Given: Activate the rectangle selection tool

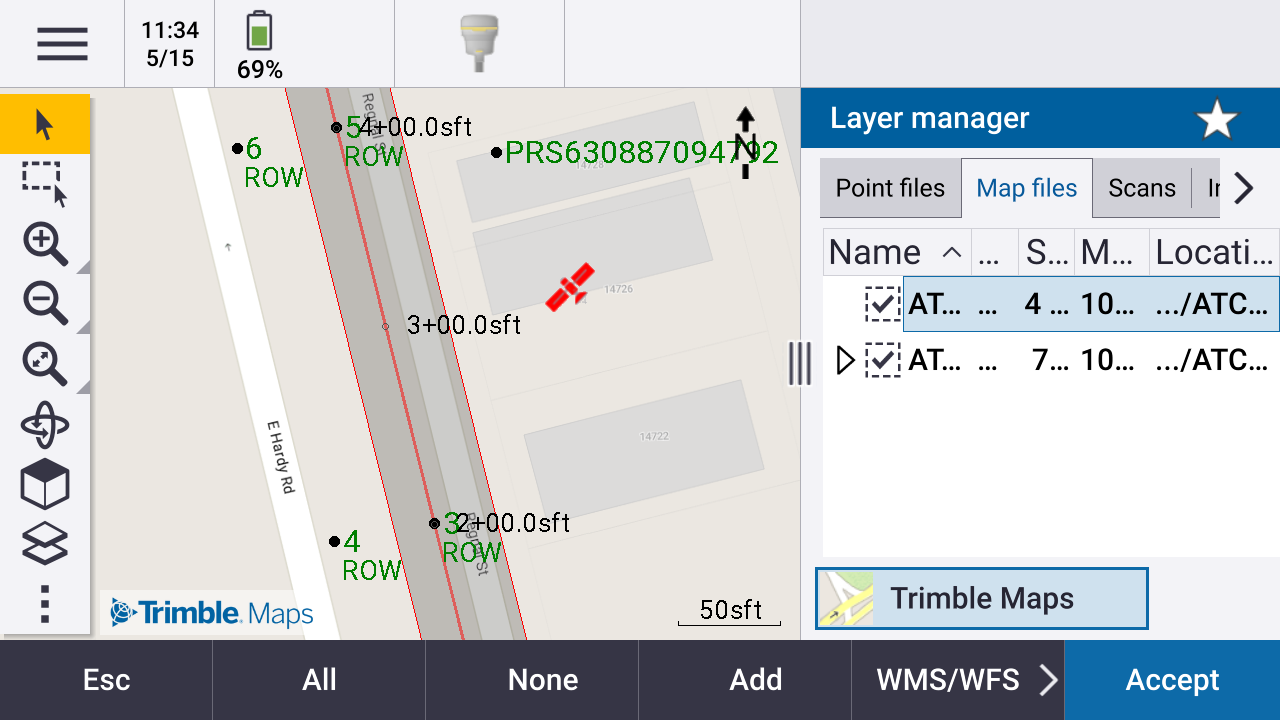Looking at the screenshot, I should coord(43,183).
